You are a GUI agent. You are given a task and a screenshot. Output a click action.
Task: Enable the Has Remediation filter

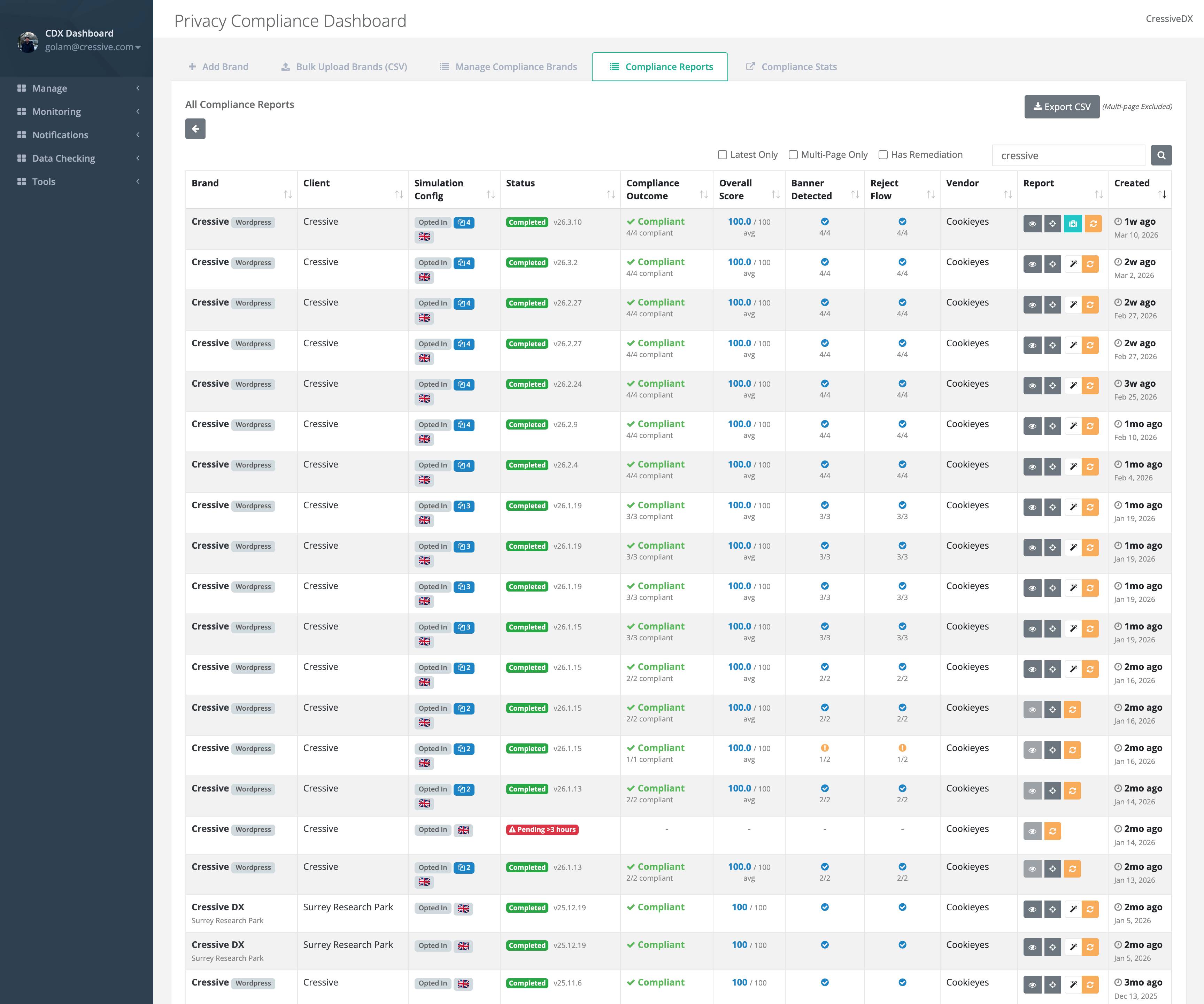(883, 154)
